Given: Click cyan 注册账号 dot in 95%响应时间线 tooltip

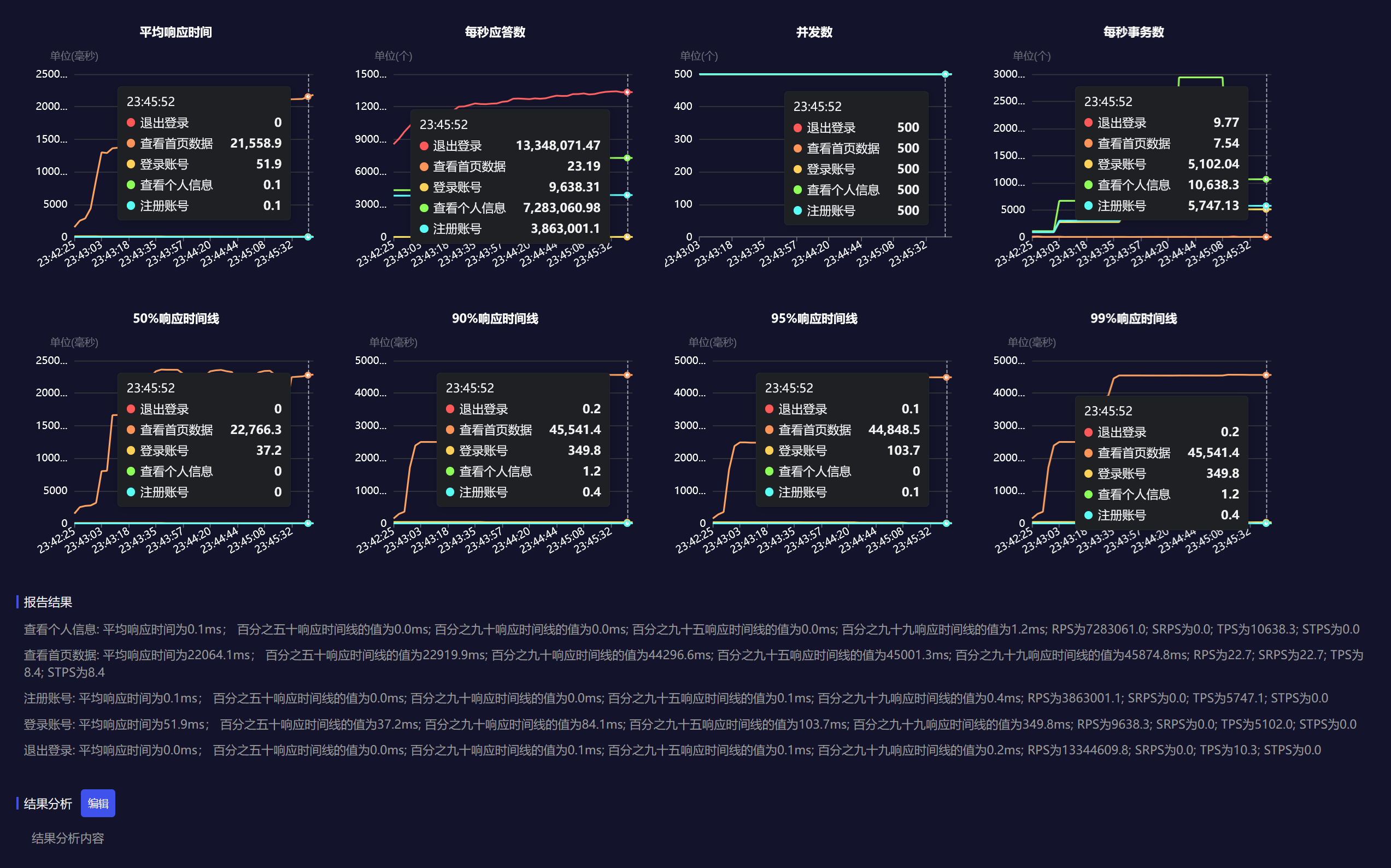Looking at the screenshot, I should coord(769,492).
